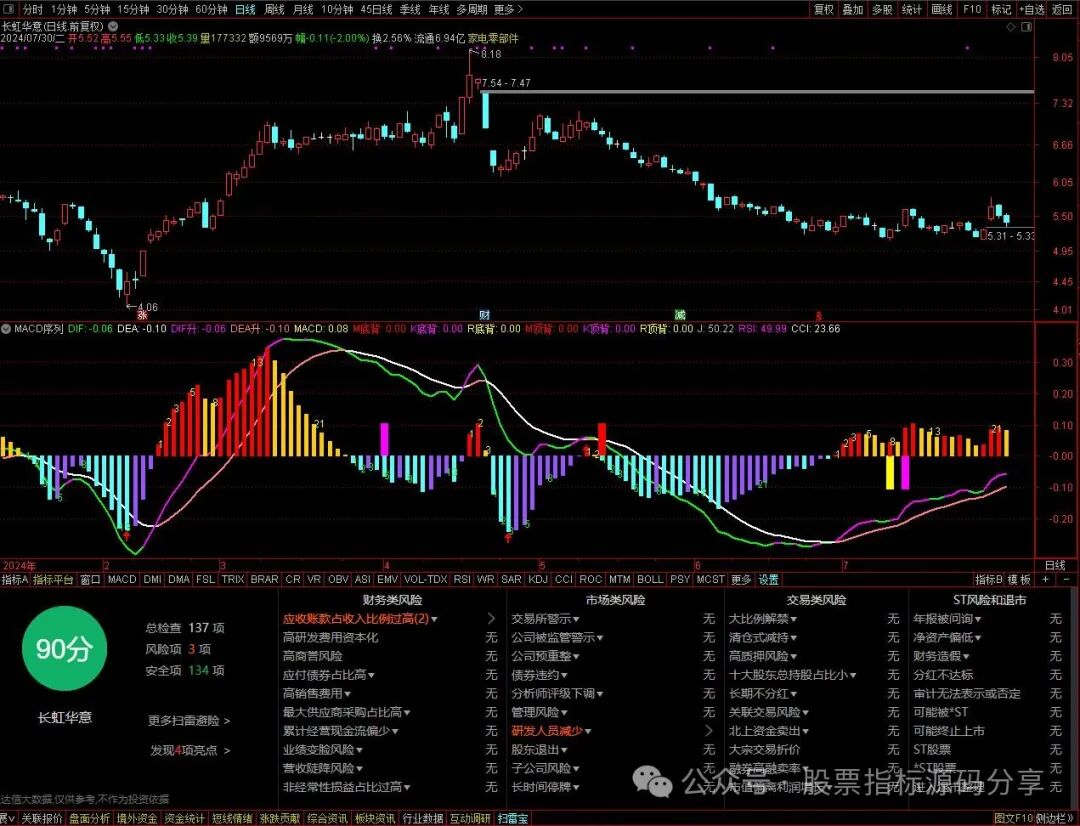The width and height of the screenshot is (1080, 826).
Task: Click the green 90分 score circle
Action: (64, 648)
